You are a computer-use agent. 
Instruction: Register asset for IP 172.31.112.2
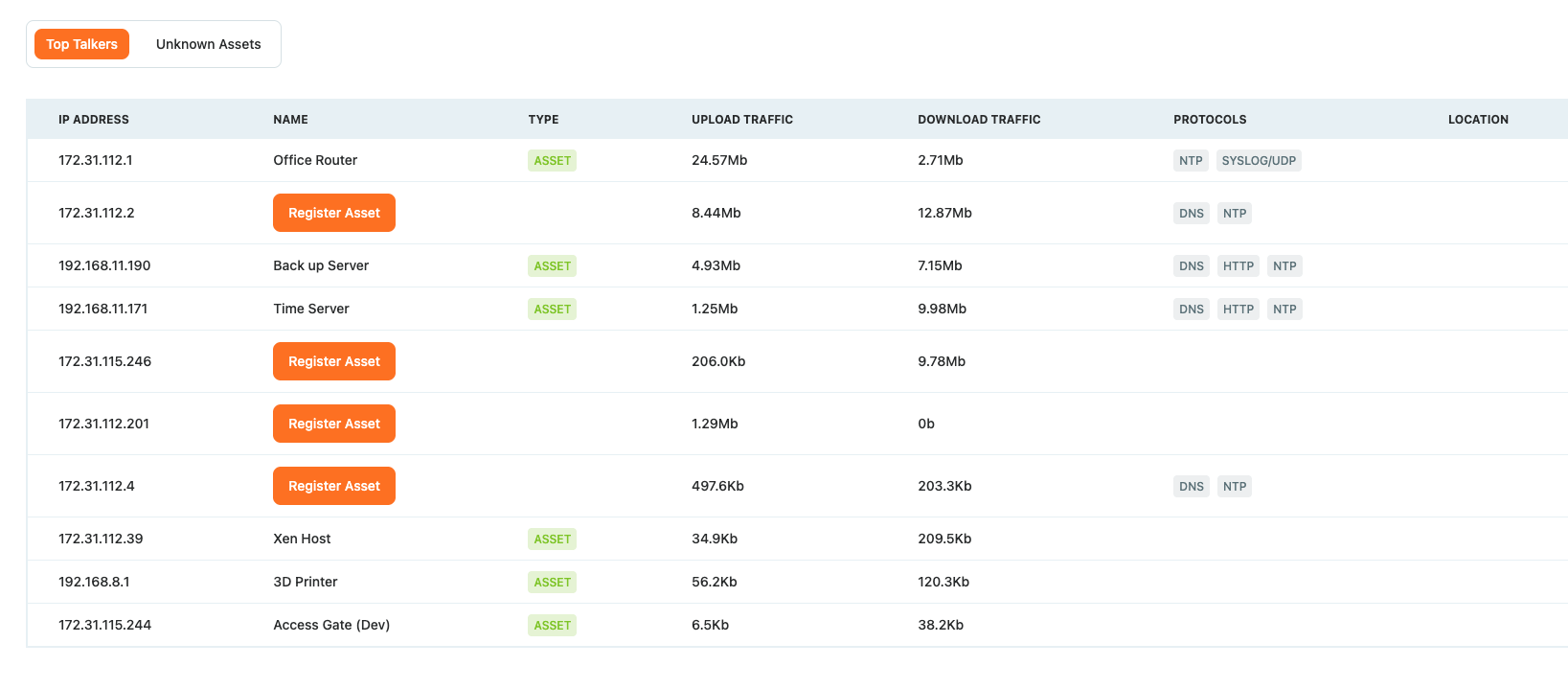click(333, 213)
